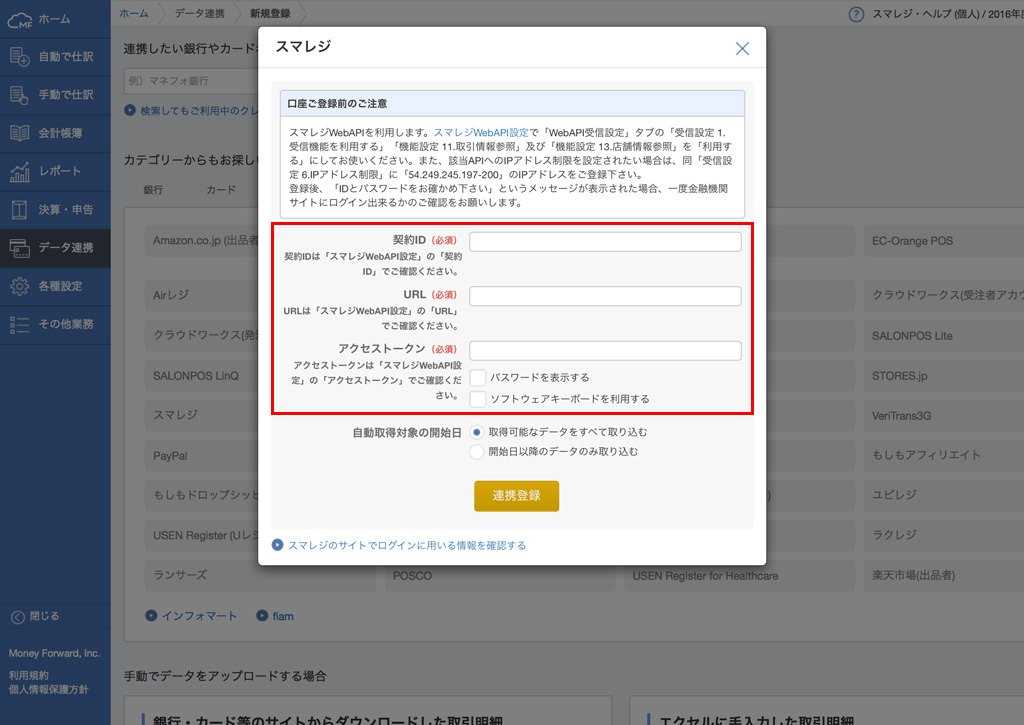Open スマレジのサイトでログインに用いる情報を確認する link
The image size is (1024, 725).
click(407, 545)
